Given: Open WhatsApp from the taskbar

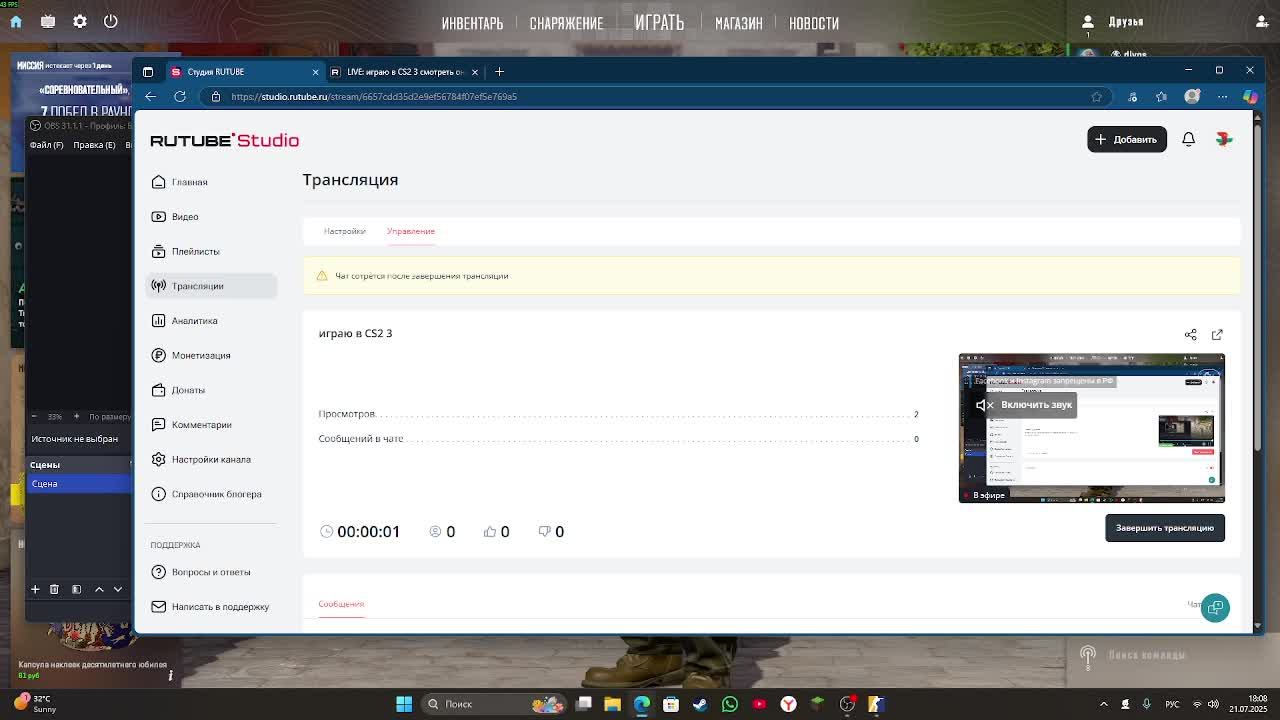Looking at the screenshot, I should coord(730,704).
